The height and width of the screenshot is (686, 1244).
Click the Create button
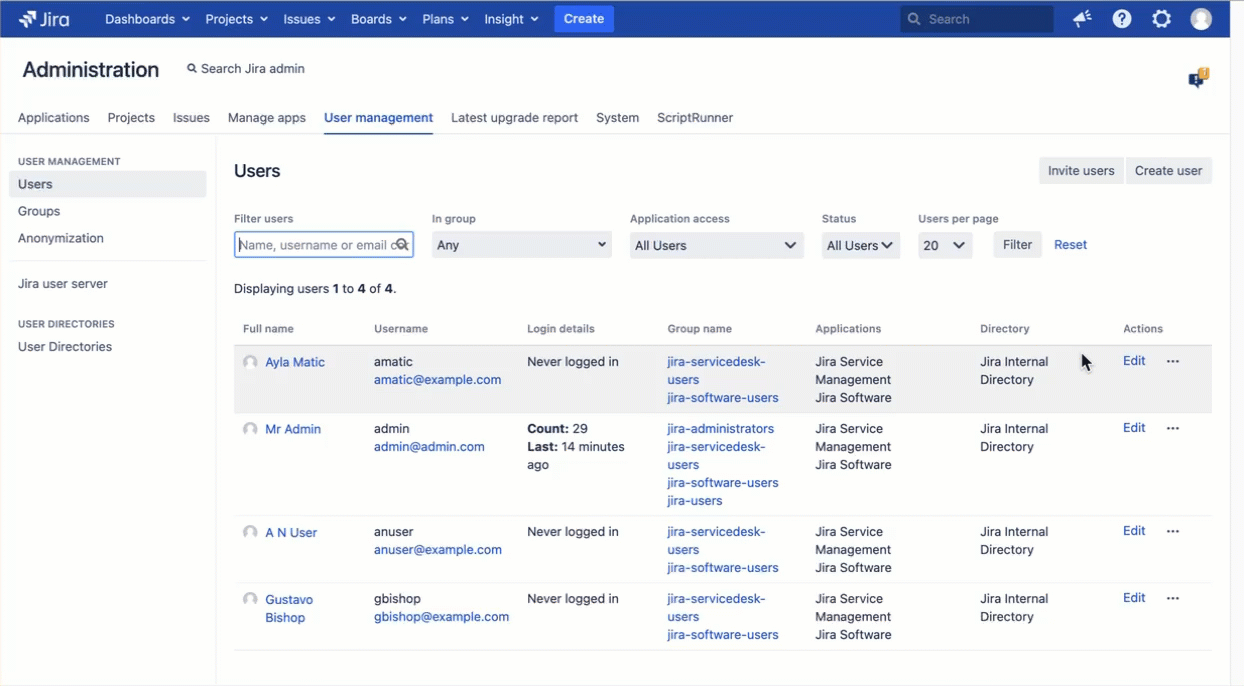click(x=584, y=19)
